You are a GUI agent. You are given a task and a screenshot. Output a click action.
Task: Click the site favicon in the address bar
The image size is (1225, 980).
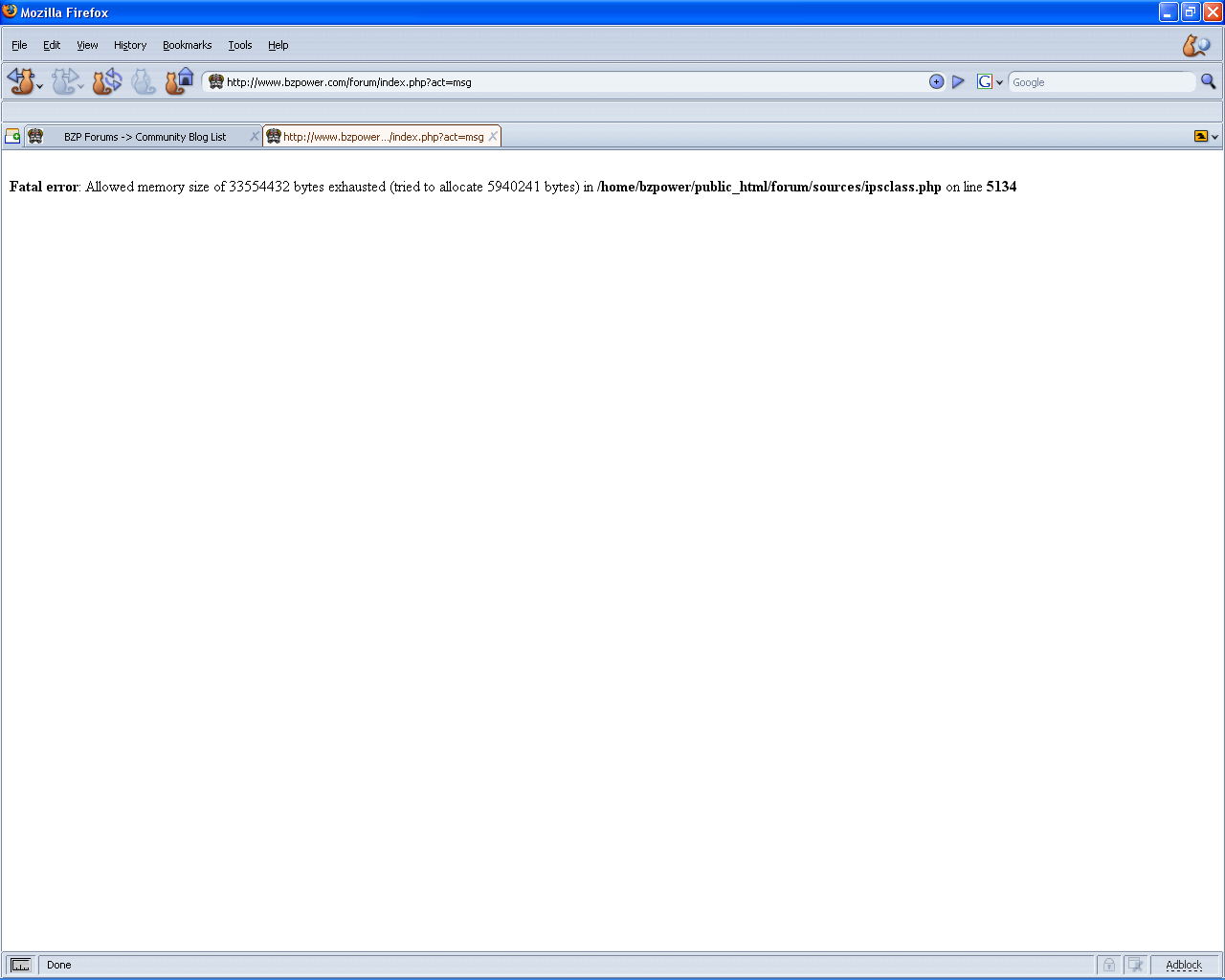[x=216, y=82]
